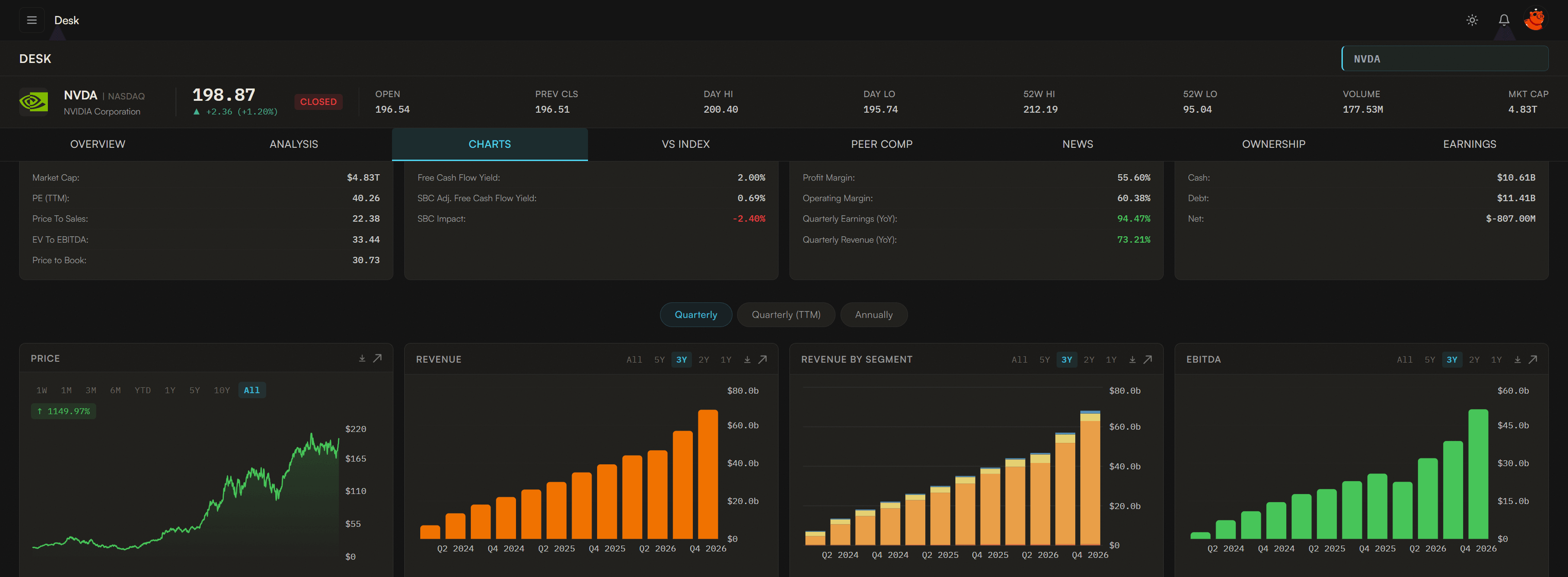Switch to Annually view

(x=873, y=314)
